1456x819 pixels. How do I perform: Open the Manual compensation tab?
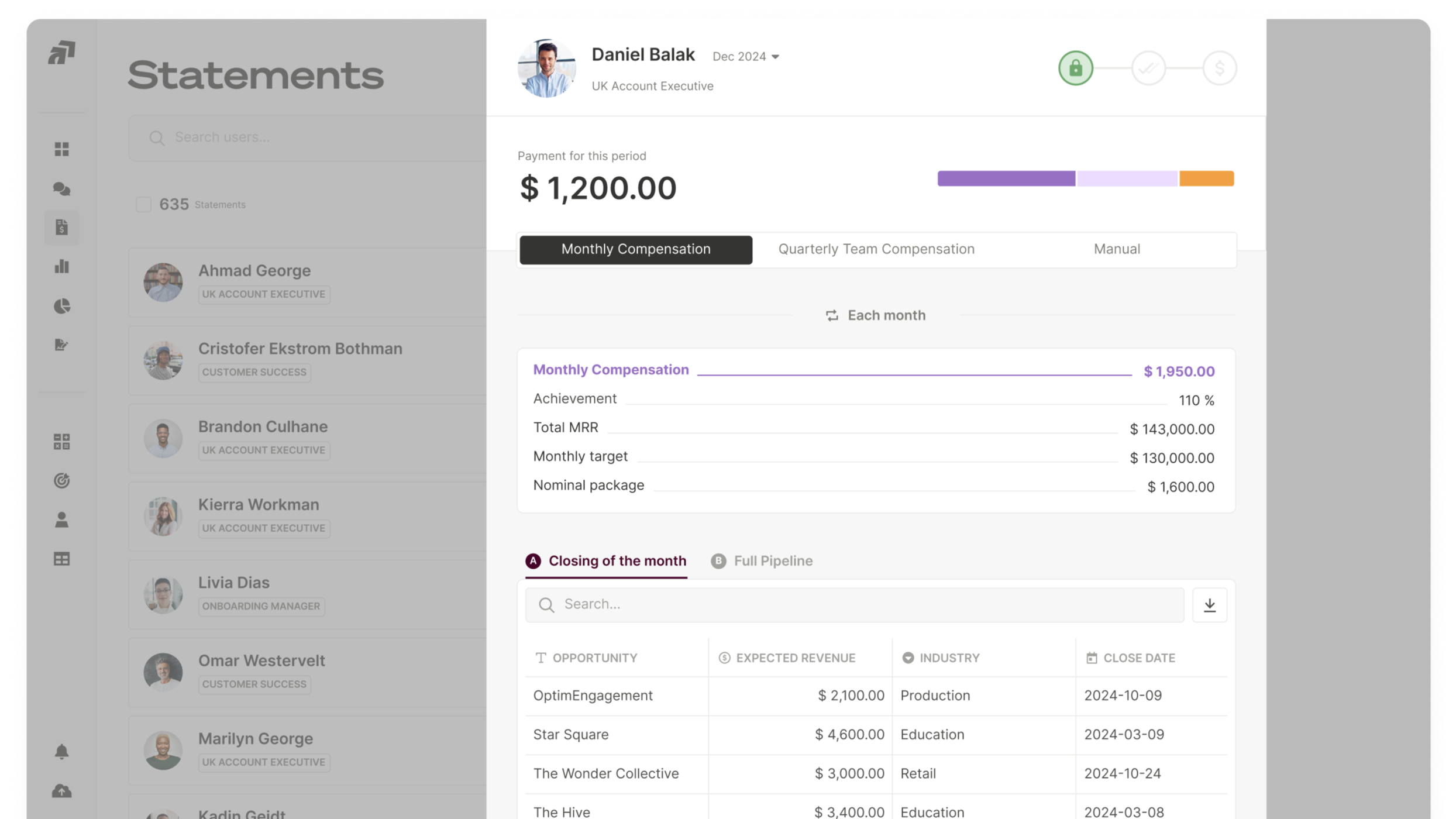[x=1116, y=249]
